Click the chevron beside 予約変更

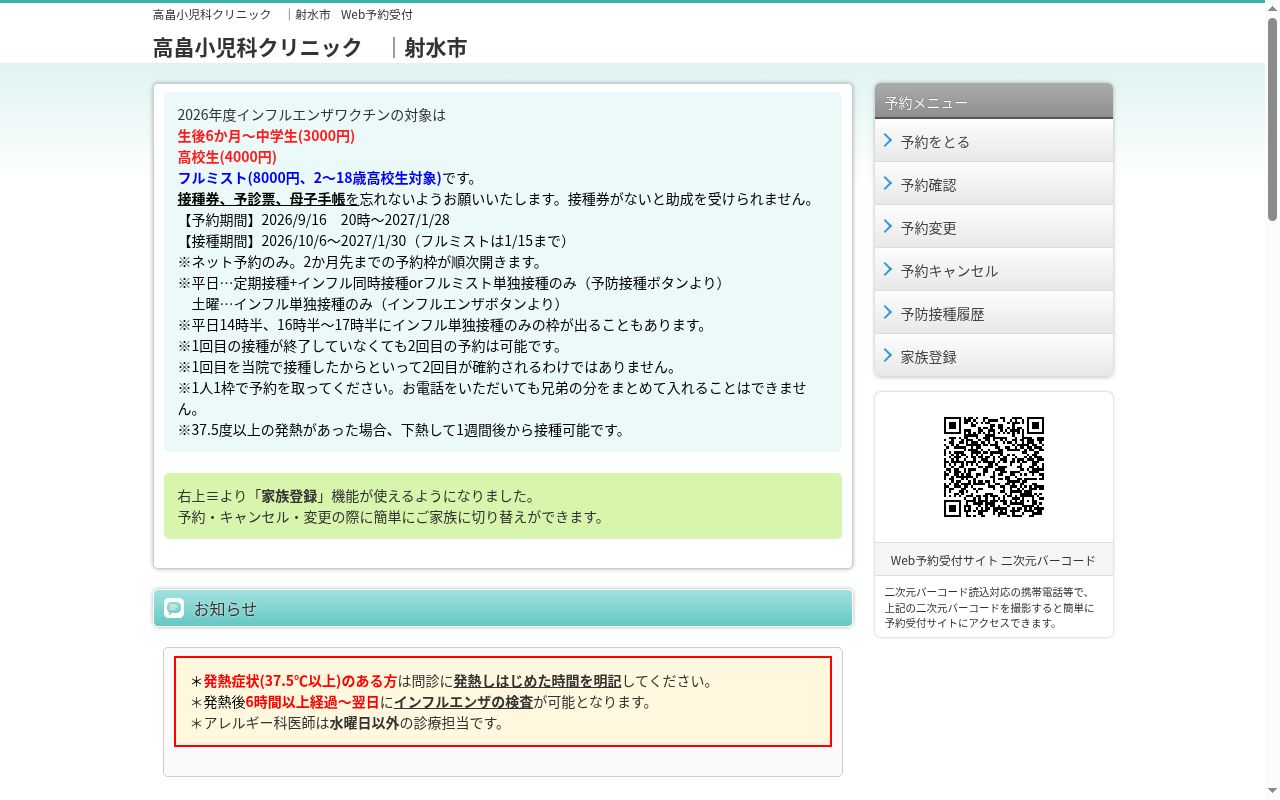pyautogui.click(x=888, y=227)
